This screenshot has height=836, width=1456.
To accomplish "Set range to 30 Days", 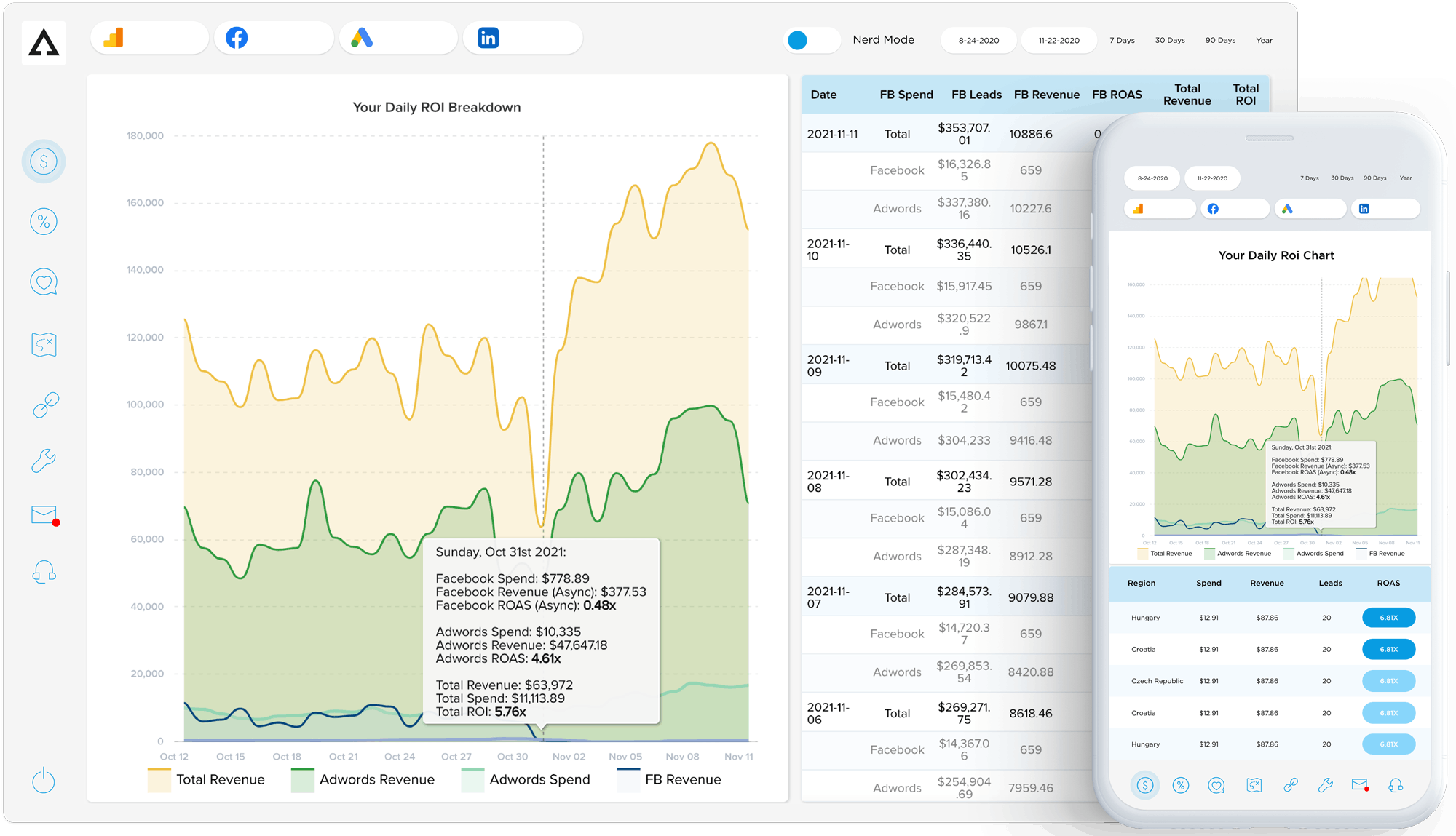I will point(1170,41).
